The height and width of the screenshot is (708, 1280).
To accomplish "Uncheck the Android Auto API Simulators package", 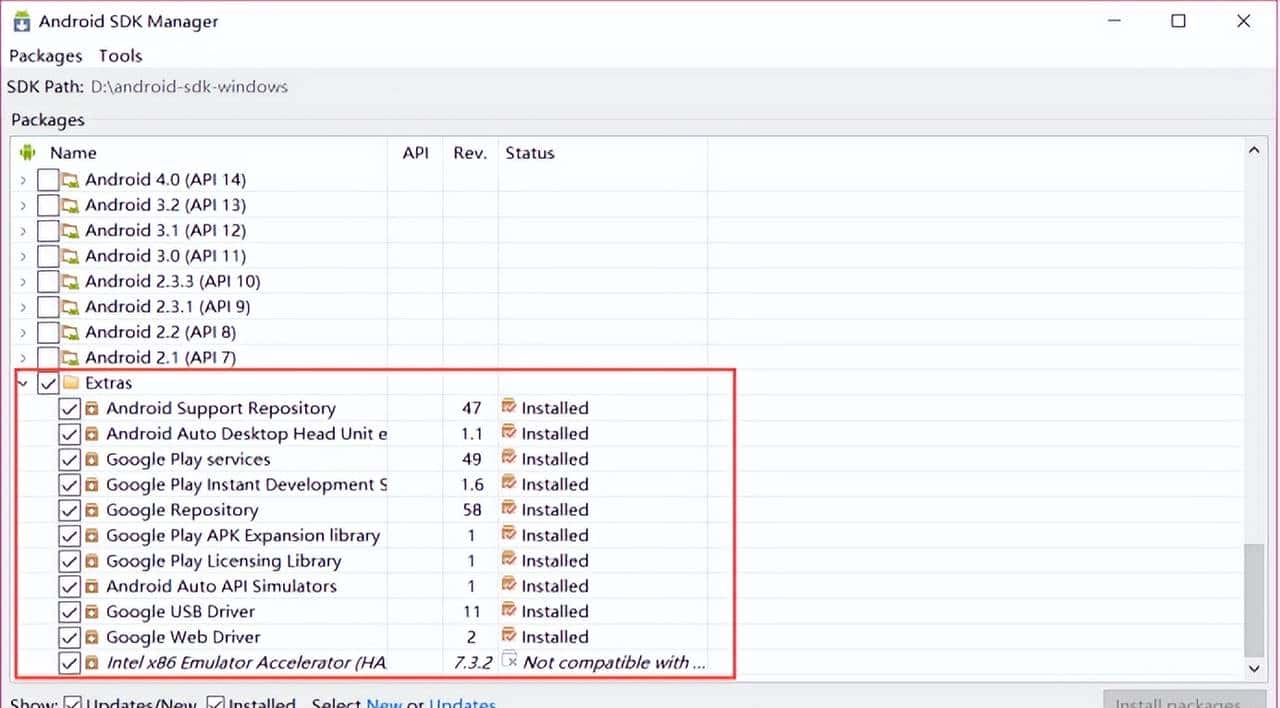I will click(x=68, y=586).
